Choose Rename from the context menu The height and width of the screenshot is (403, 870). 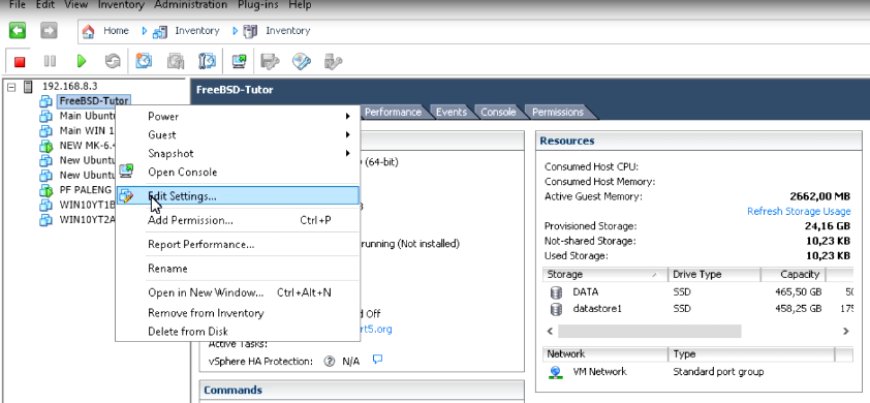click(x=237, y=269)
